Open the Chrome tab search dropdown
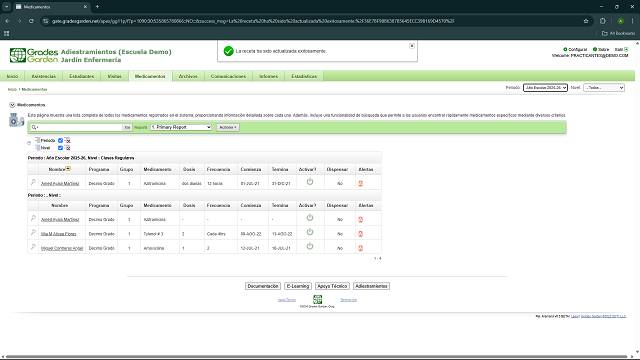The image size is (640, 360). click(x=7, y=7)
